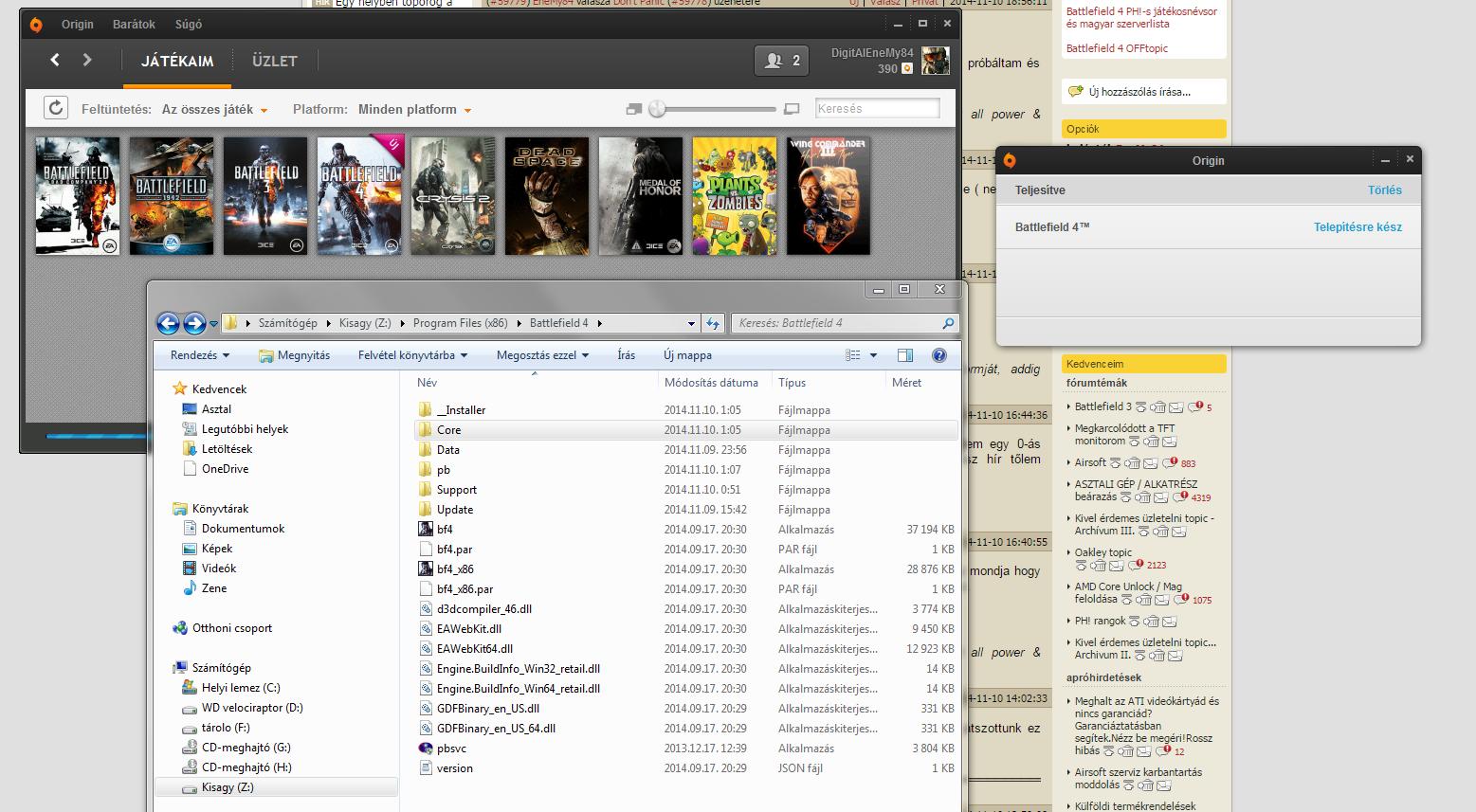Select large thumbnail size icon
The image size is (1476, 812).
coord(793,110)
